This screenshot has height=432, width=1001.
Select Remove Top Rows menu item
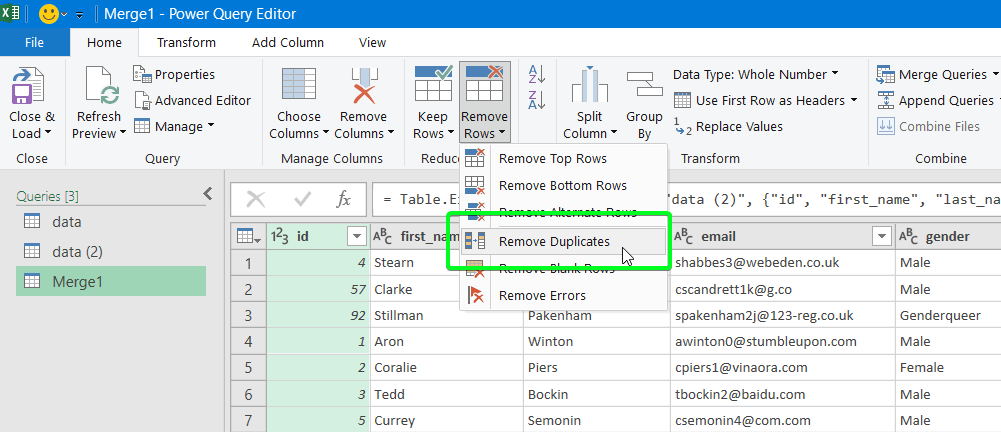pos(563,158)
